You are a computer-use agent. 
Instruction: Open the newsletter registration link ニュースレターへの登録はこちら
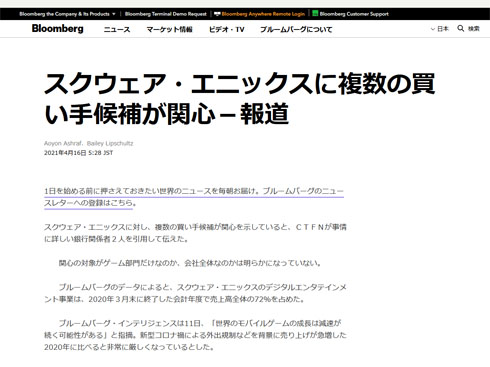[194, 197]
